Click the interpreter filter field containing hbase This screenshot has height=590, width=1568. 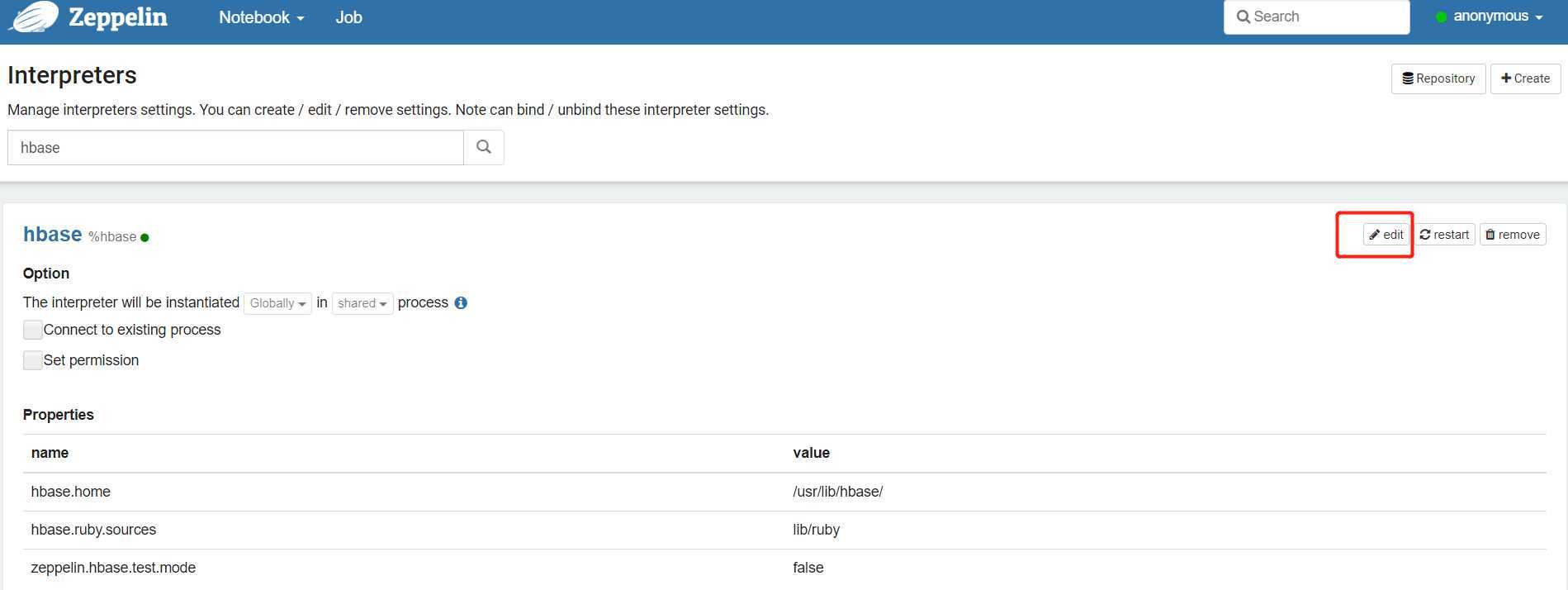(235, 147)
